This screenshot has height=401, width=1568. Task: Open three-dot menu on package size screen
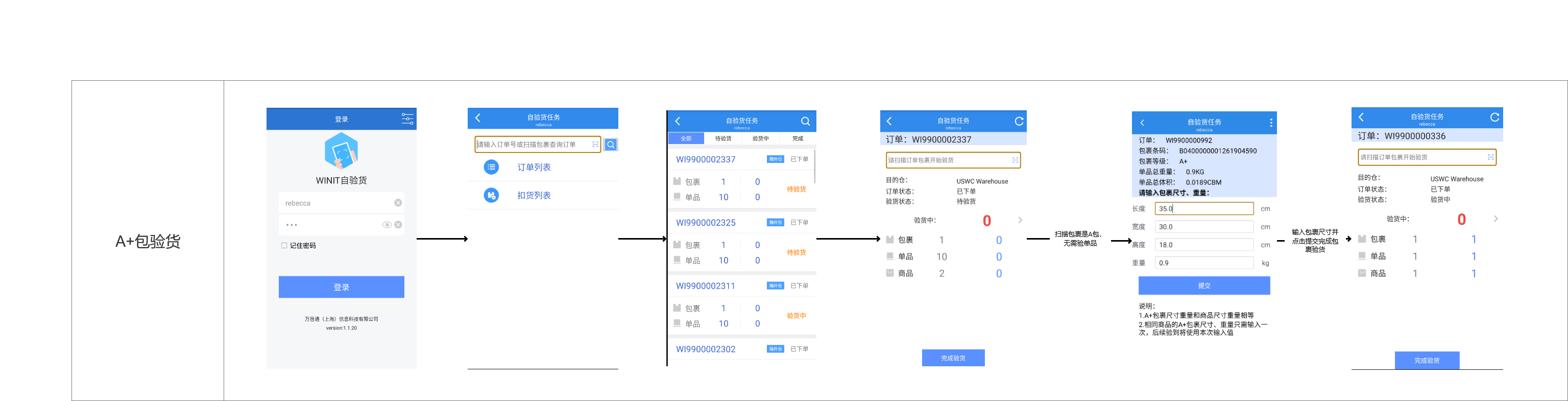pos(1271,123)
